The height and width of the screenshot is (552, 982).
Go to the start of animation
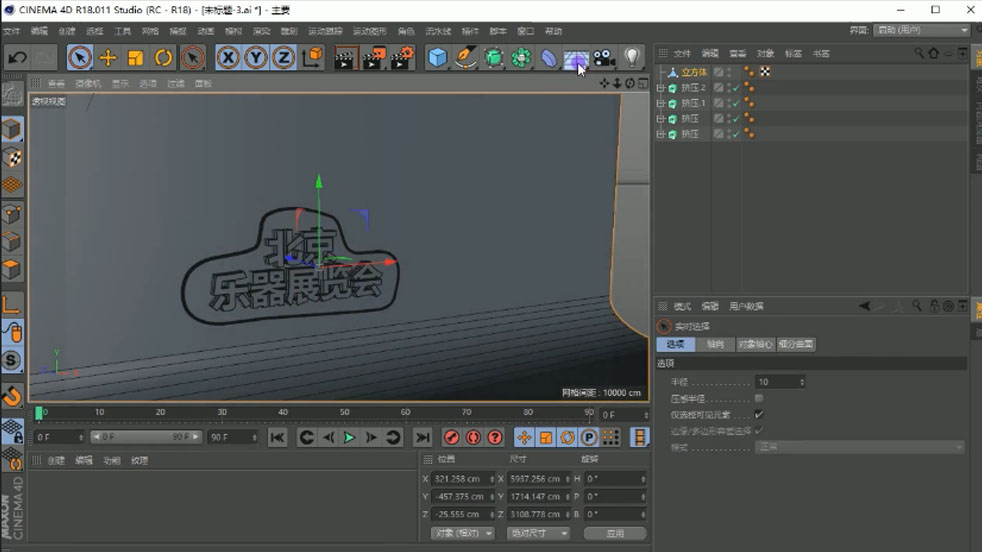[x=277, y=437]
